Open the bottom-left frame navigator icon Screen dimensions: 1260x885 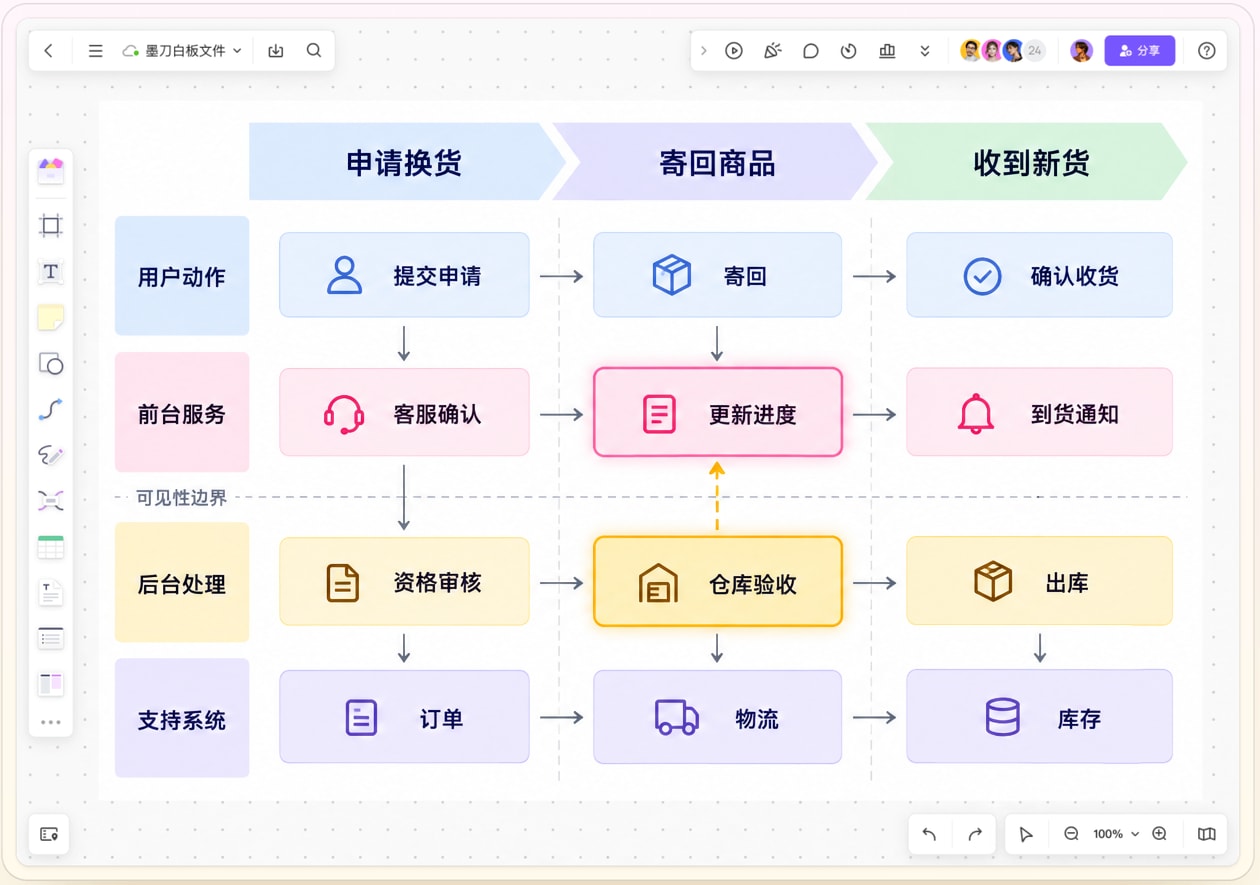pyautogui.click(x=49, y=834)
